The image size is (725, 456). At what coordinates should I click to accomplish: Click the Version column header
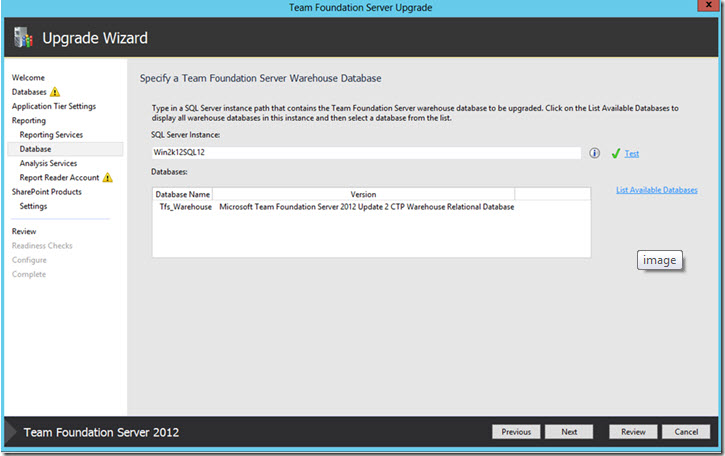pos(363,194)
